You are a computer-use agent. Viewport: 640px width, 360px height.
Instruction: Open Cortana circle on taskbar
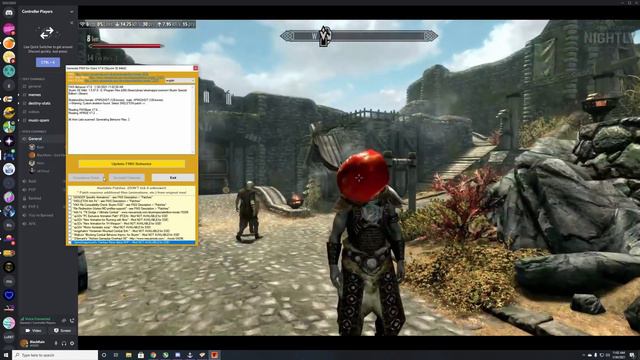(x=104, y=355)
